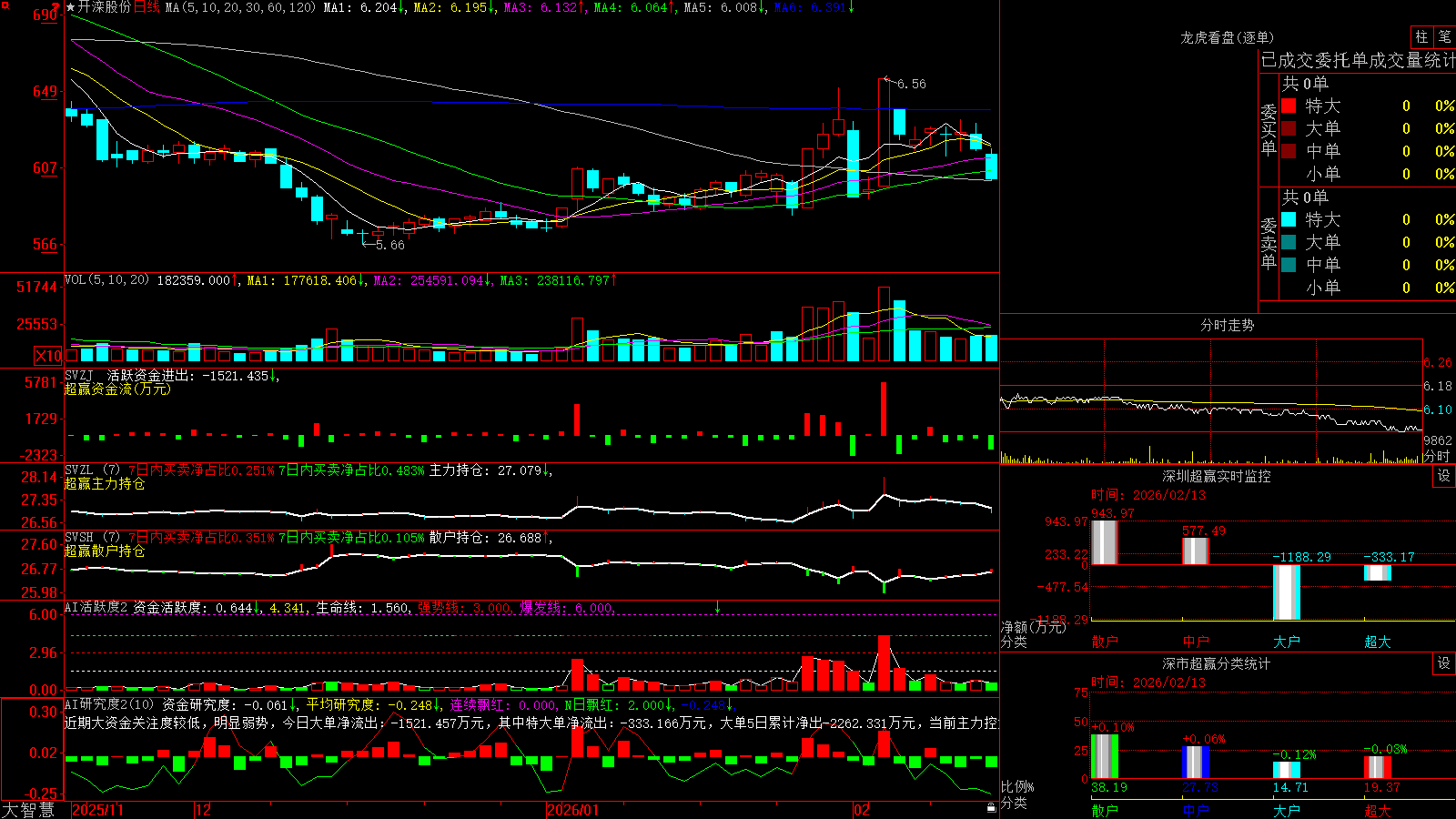Viewport: 1456px width, 819px height.
Task: Jump to the 2025/11 timeline marker
Action: tap(97, 810)
